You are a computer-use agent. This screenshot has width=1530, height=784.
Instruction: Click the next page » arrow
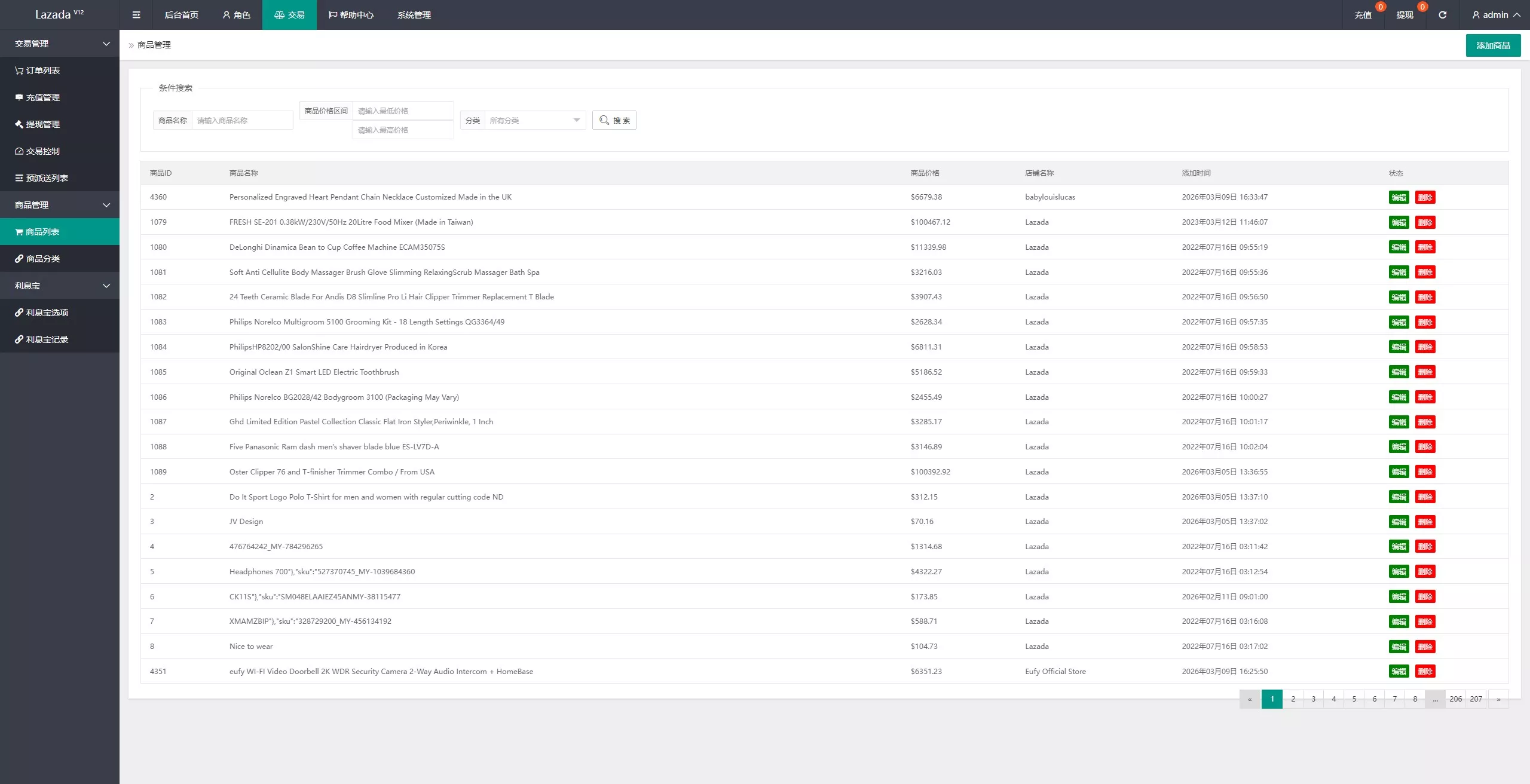pyautogui.click(x=1498, y=699)
